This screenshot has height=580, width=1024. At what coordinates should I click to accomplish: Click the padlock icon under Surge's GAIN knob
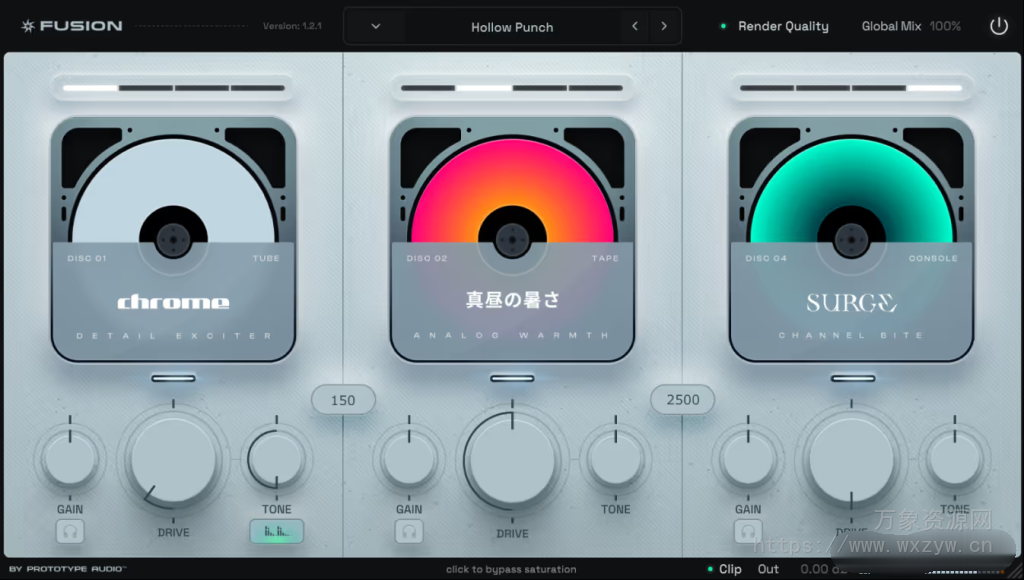pyautogui.click(x=748, y=531)
